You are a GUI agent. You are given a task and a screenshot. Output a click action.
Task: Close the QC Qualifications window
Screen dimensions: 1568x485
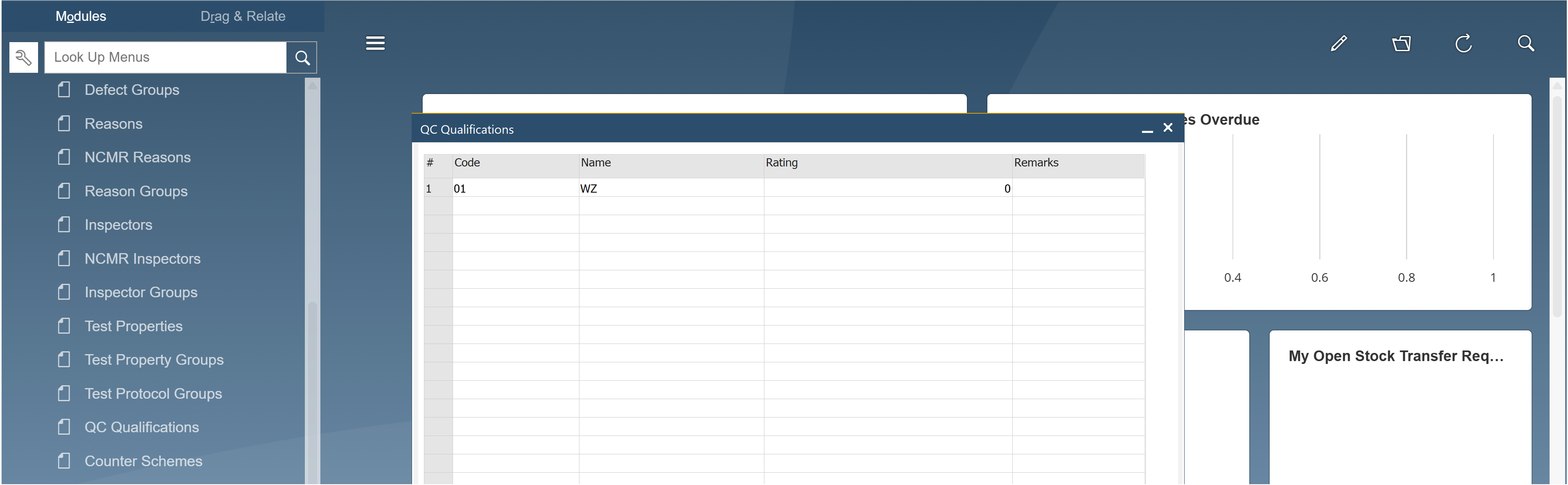click(1167, 128)
